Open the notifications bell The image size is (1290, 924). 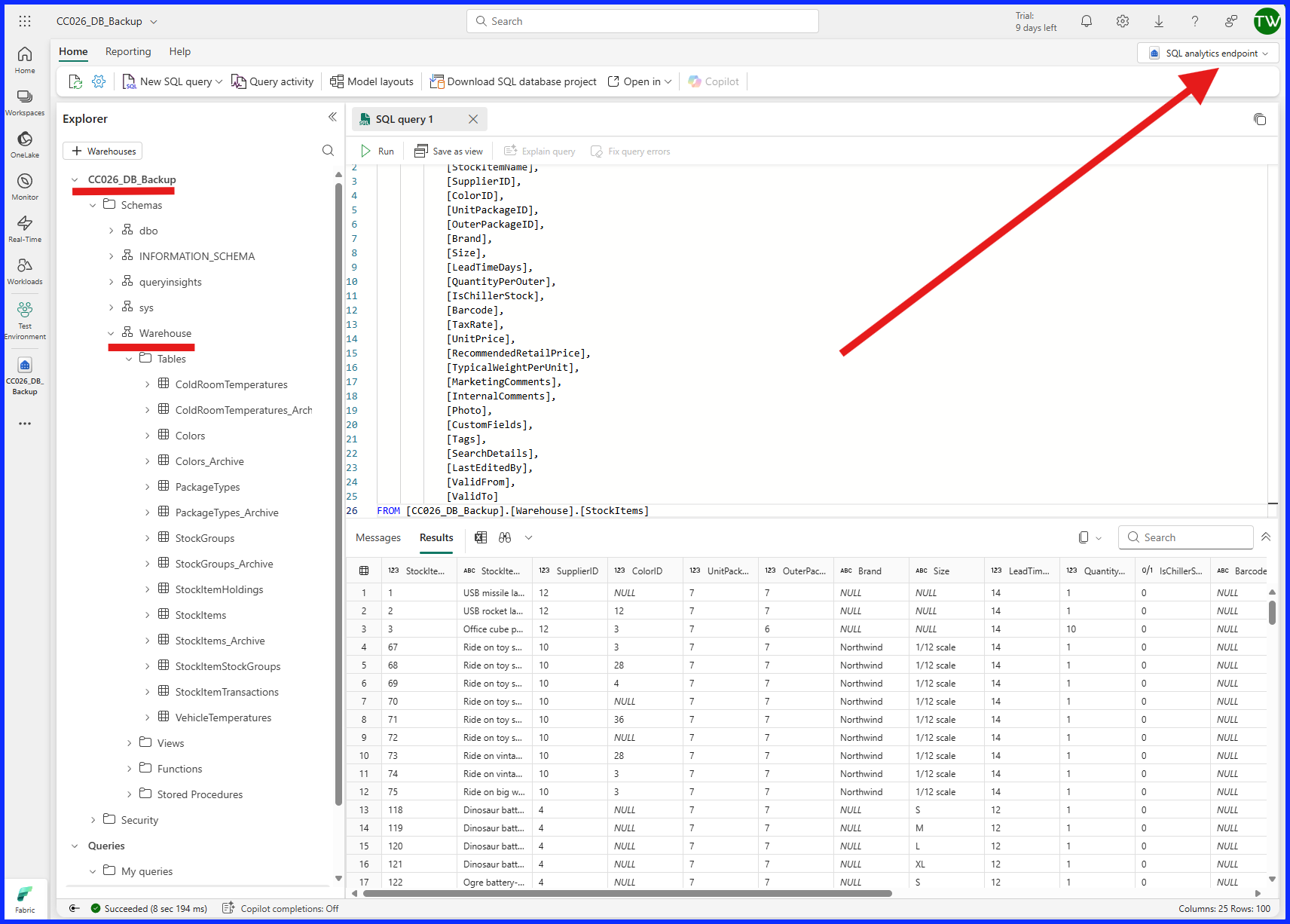click(1086, 21)
